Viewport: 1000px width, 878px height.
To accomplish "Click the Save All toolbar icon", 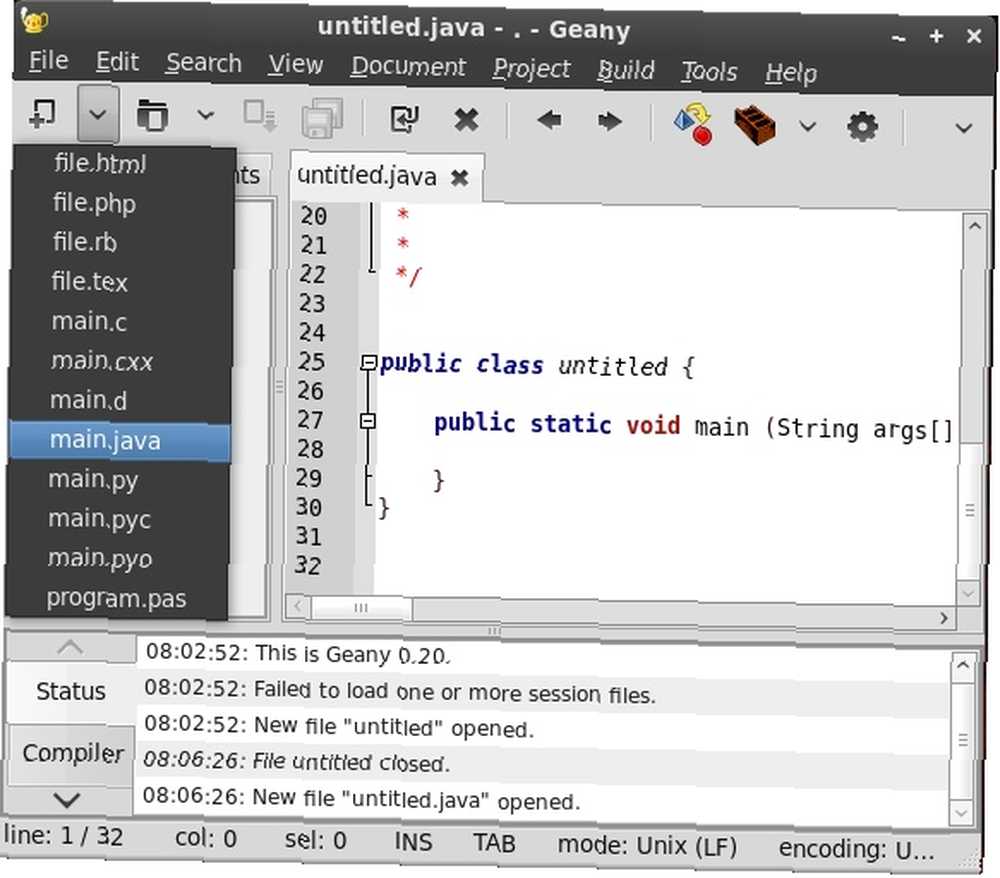I will (x=322, y=118).
